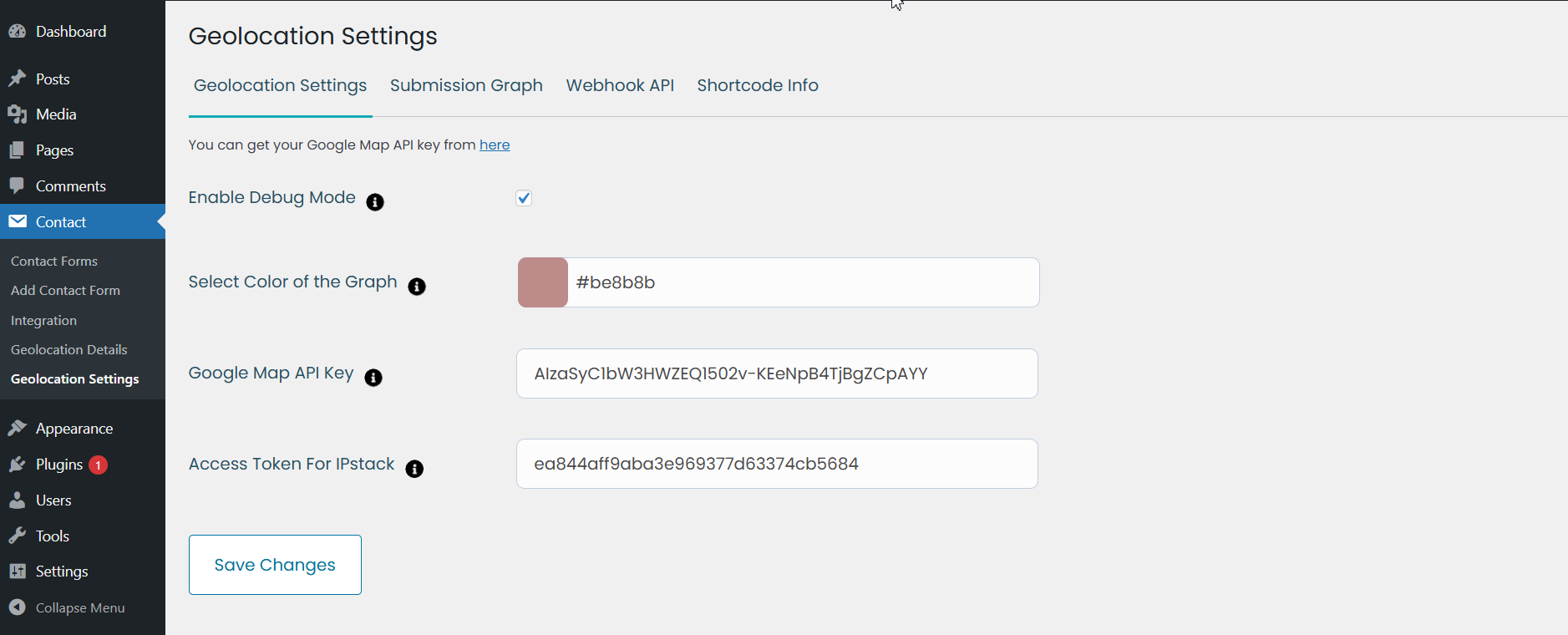
Task: Open the Webhook API tab
Action: [620, 85]
